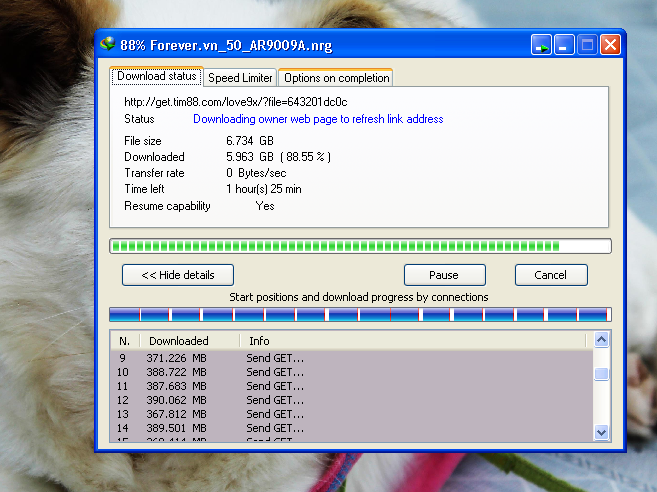The height and width of the screenshot is (492, 657).
Task: Click the time left value 1 hour(s) 25 min
Action: 264,189
